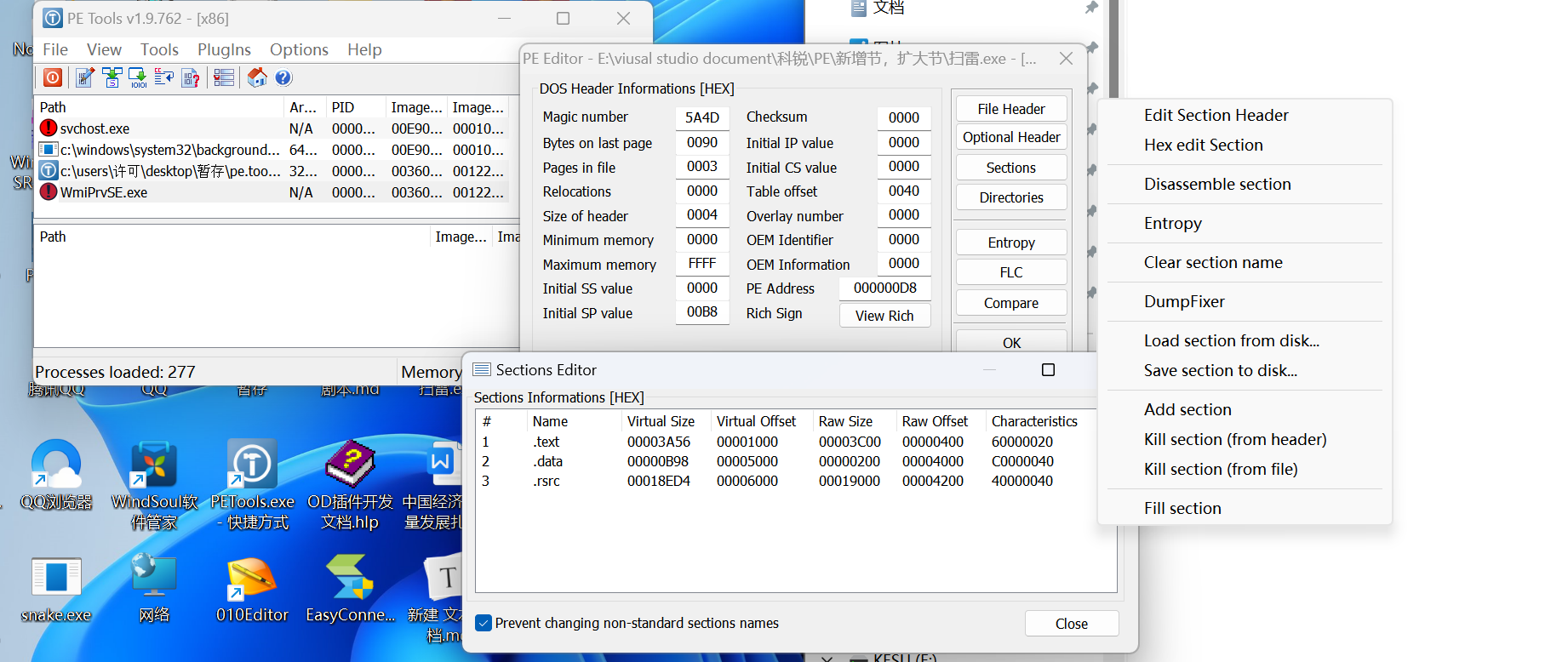Viewport: 1568px width, 662px height.
Task: Select the QQ浏览器 desktop icon
Action: coord(56,477)
